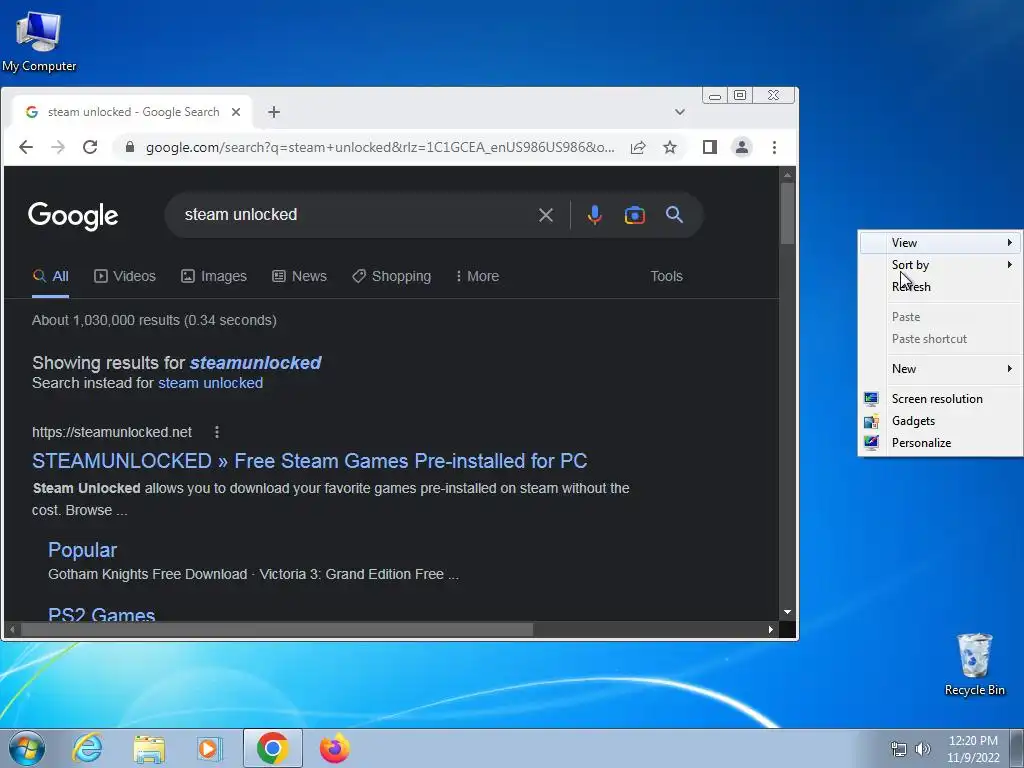Screen dimensions: 1024x768
Task: Select the All search tab
Action: [x=50, y=276]
